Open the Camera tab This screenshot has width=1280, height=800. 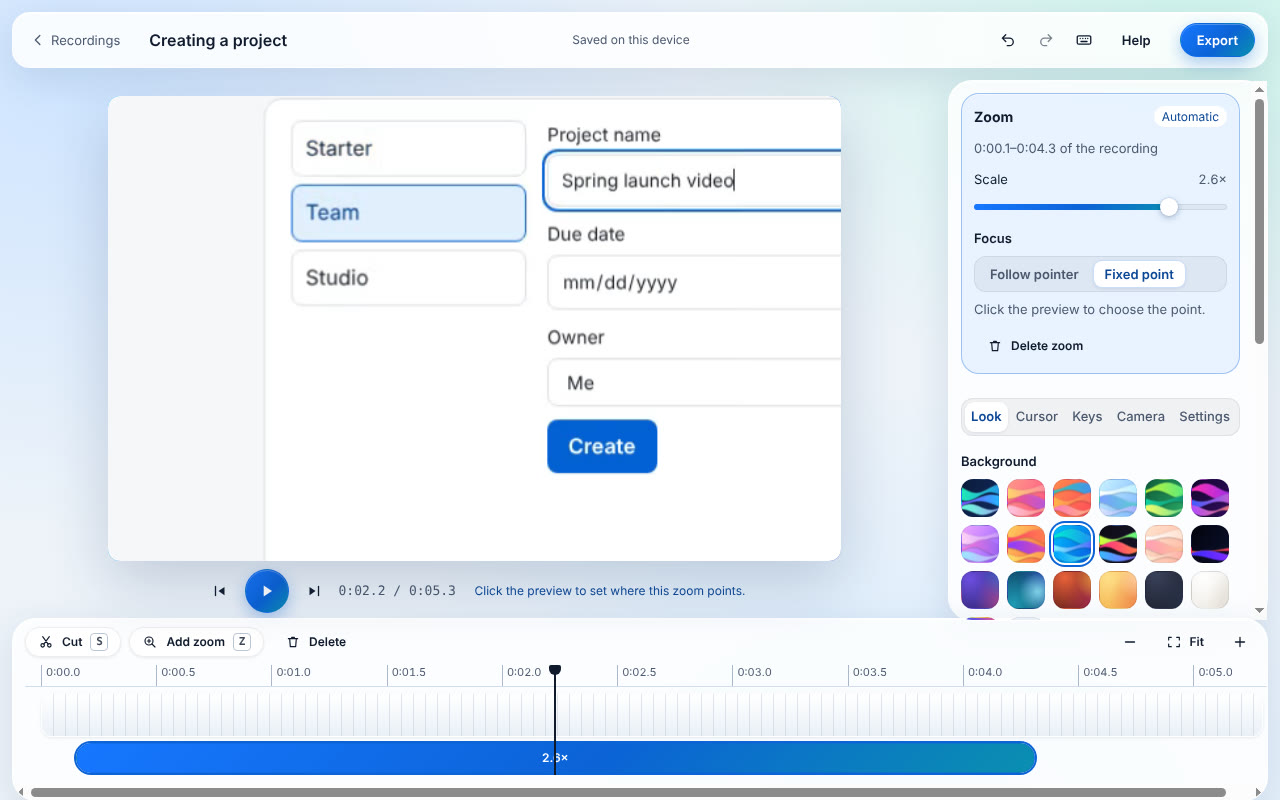[1140, 417]
